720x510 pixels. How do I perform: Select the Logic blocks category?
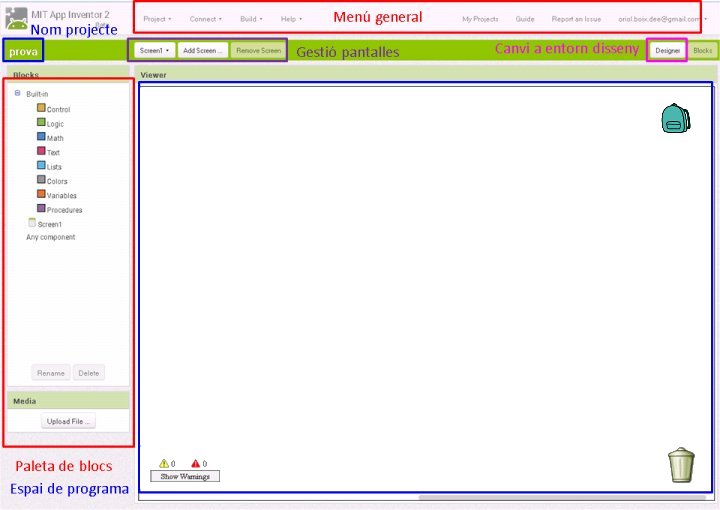(x=54, y=123)
